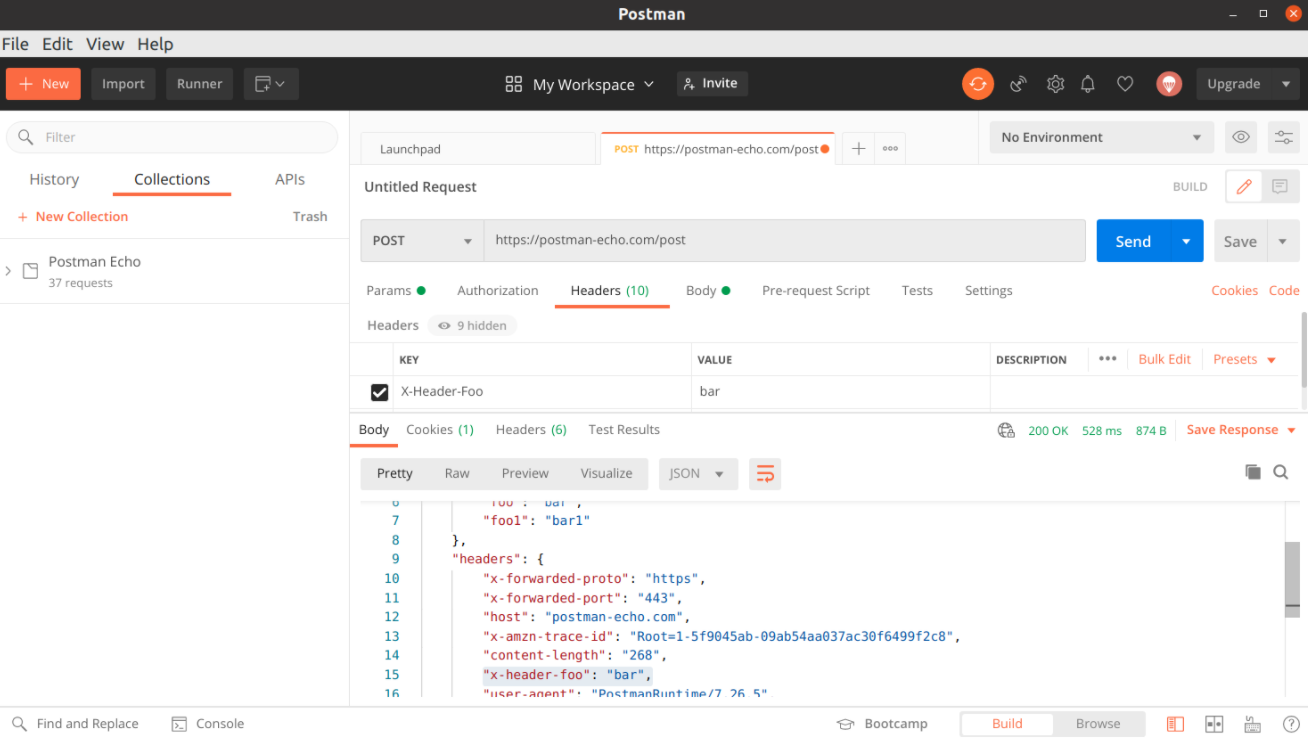Switch to the History tab
This screenshot has height=738, width=1308.
(54, 179)
